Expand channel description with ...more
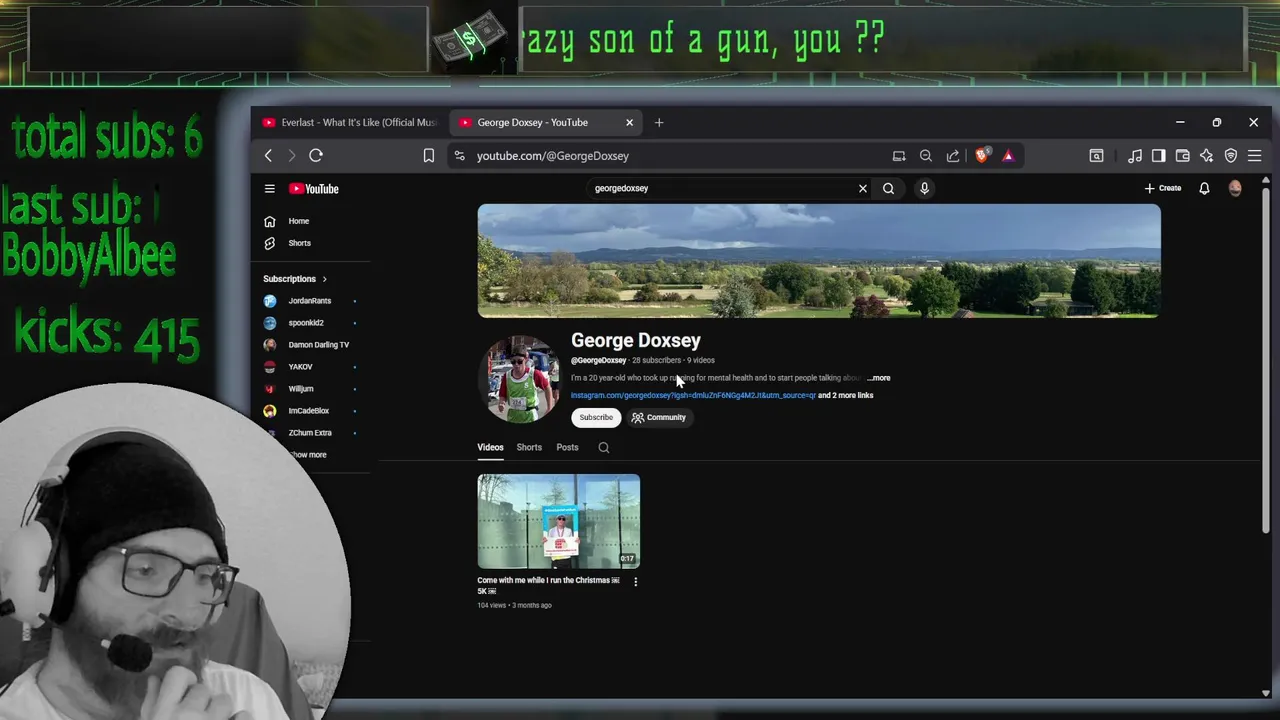 pyautogui.click(x=879, y=378)
